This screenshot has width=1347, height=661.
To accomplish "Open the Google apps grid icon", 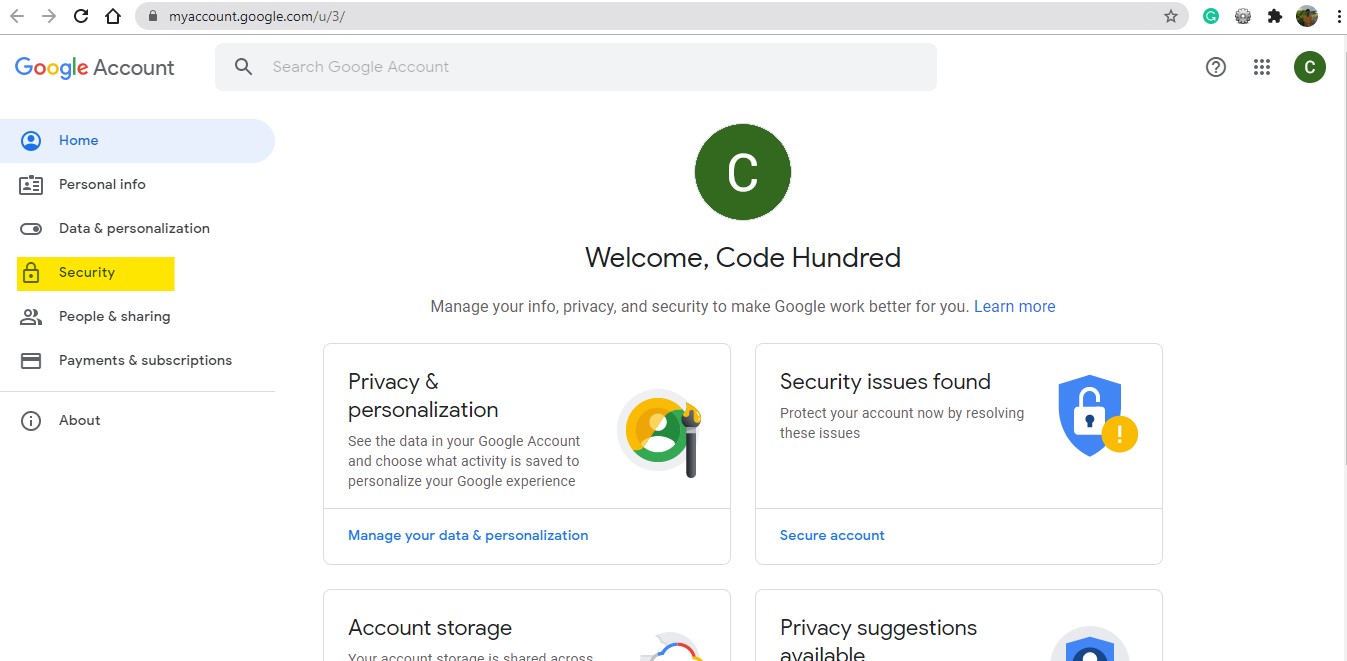I will [x=1262, y=67].
